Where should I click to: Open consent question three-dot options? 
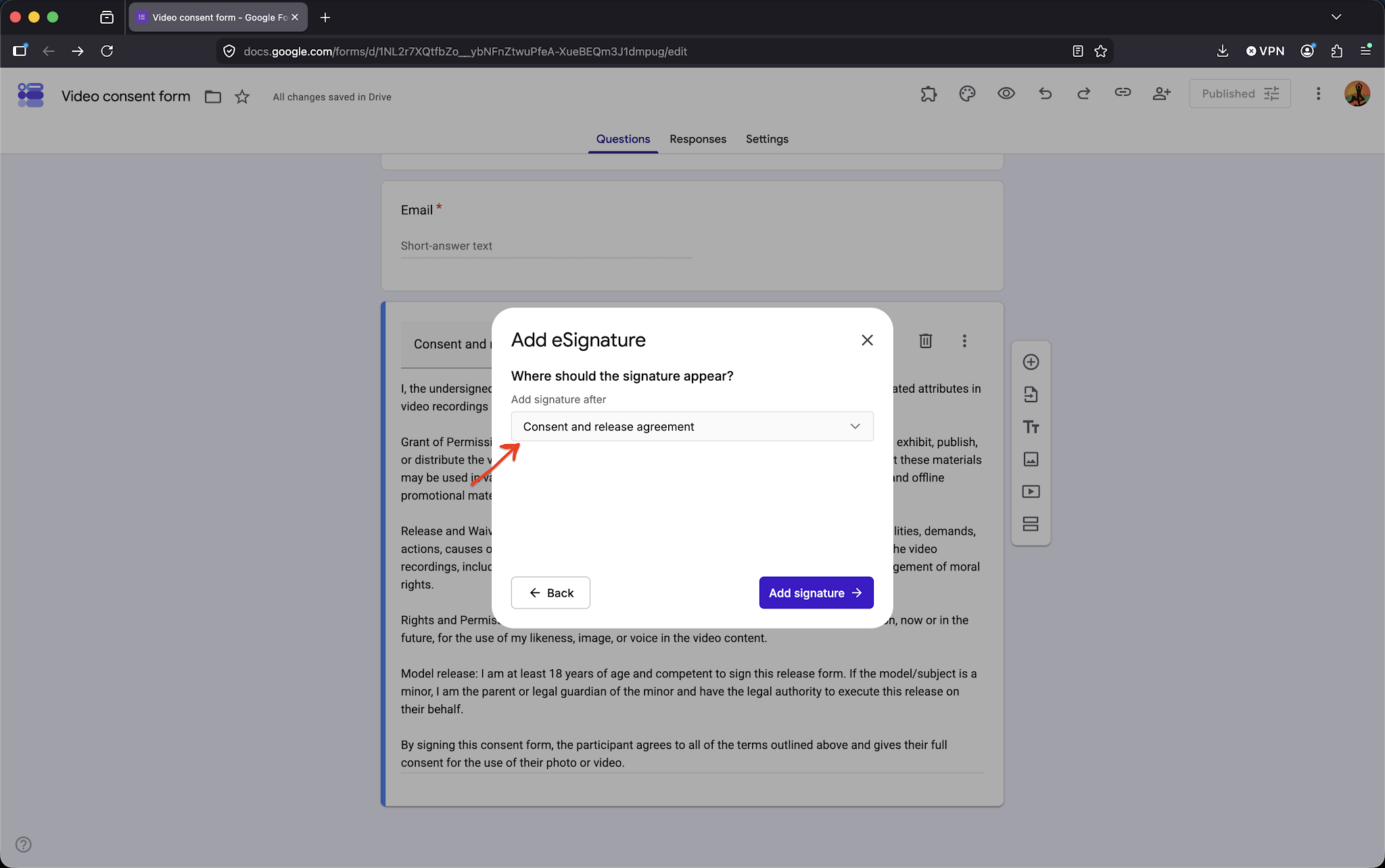[x=964, y=341]
